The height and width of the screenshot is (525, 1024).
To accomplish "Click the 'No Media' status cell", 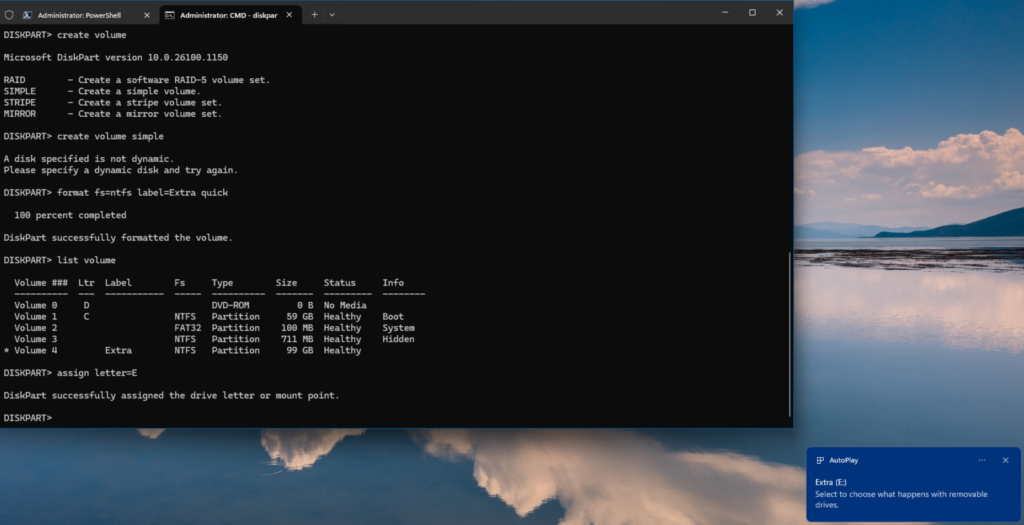I will coord(345,305).
